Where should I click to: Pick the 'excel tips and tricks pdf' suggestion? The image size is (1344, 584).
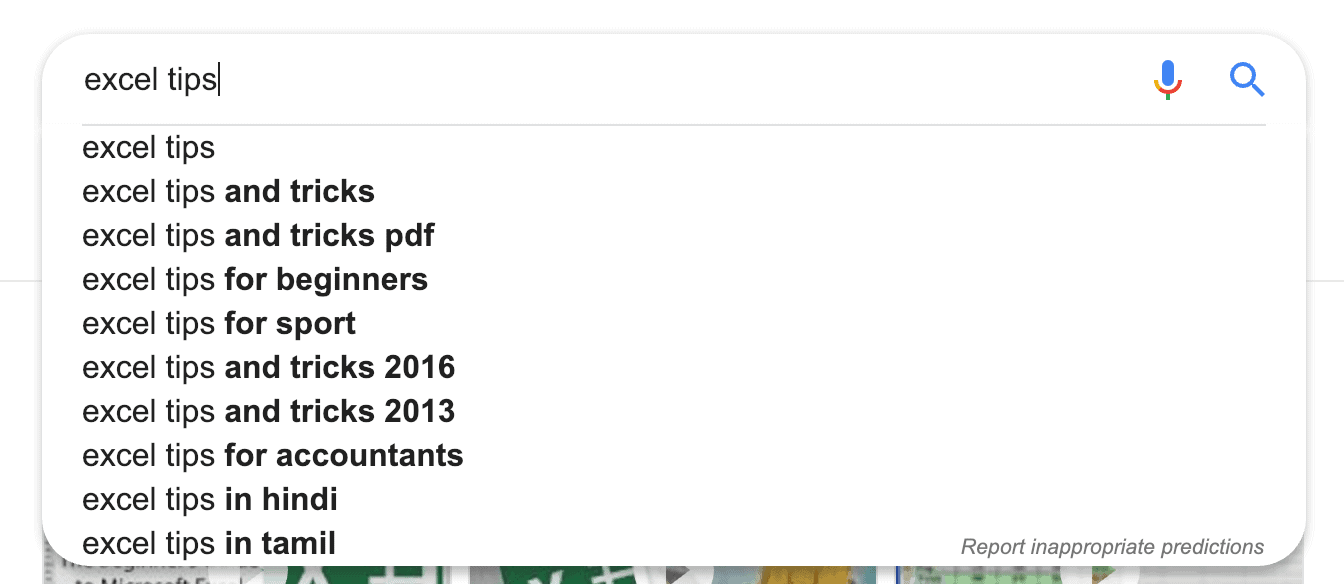coord(258,236)
